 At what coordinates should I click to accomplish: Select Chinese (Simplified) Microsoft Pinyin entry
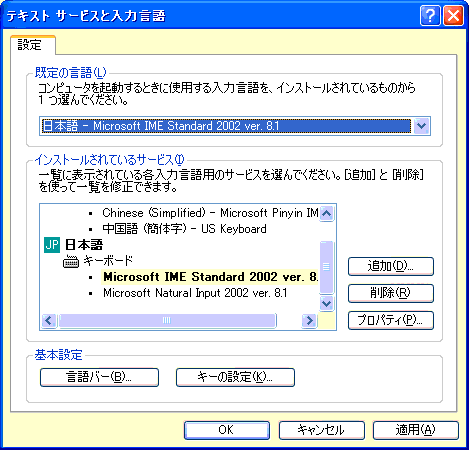click(x=210, y=213)
